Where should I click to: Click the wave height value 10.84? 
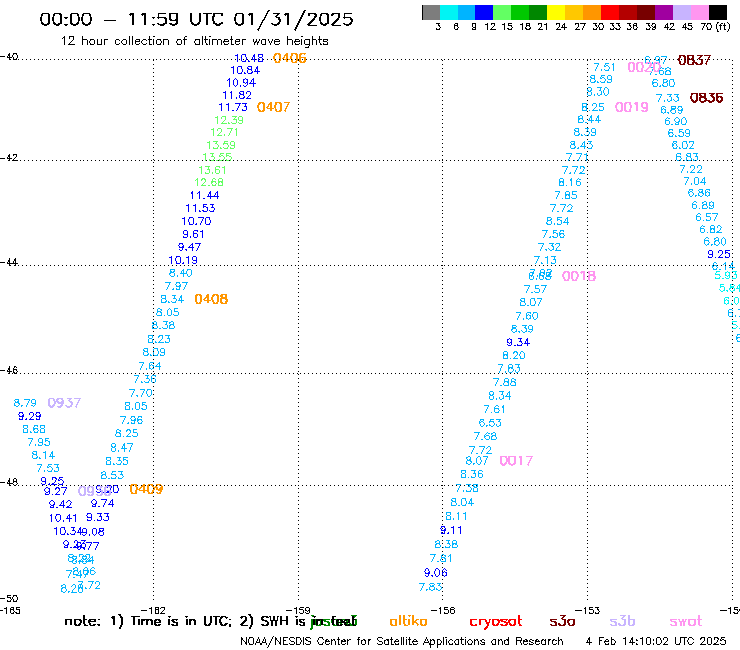click(x=245, y=70)
